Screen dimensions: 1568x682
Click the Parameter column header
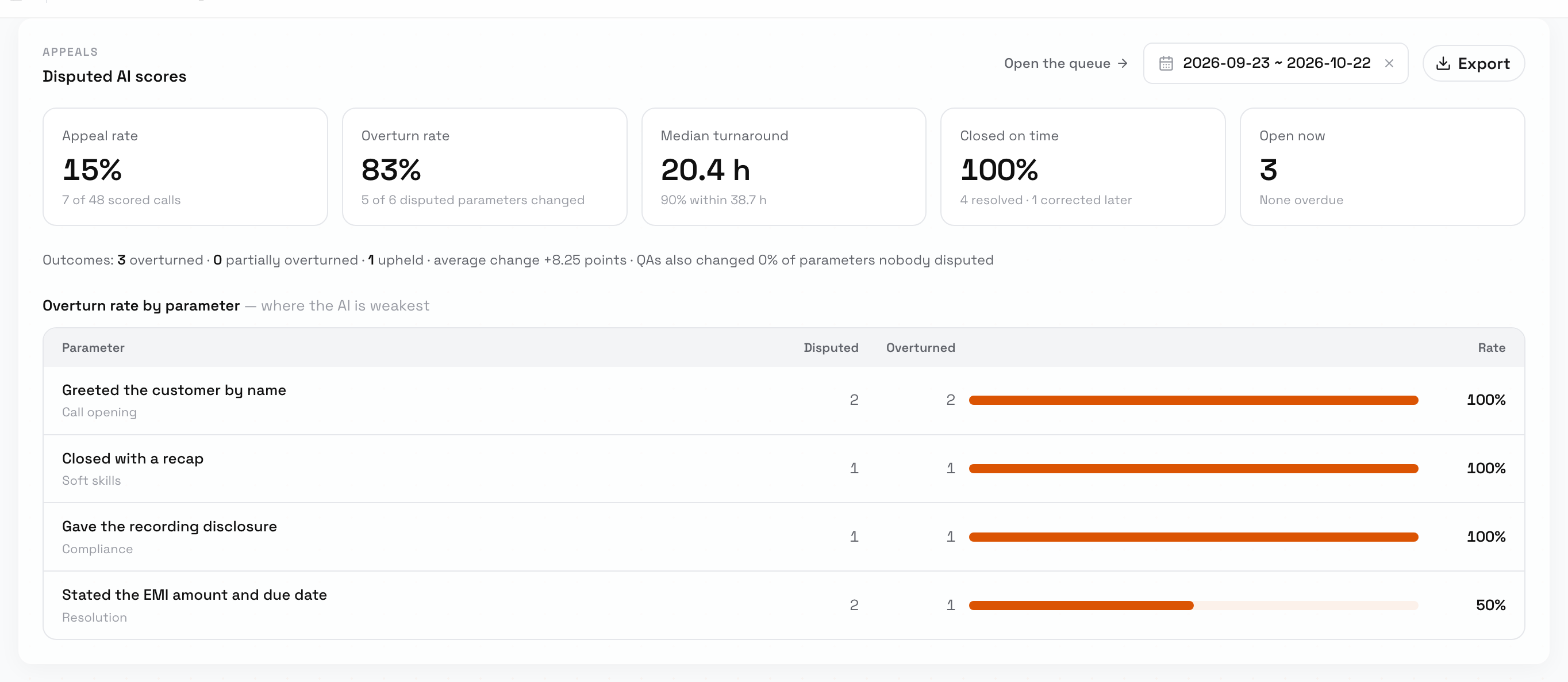[x=93, y=348]
